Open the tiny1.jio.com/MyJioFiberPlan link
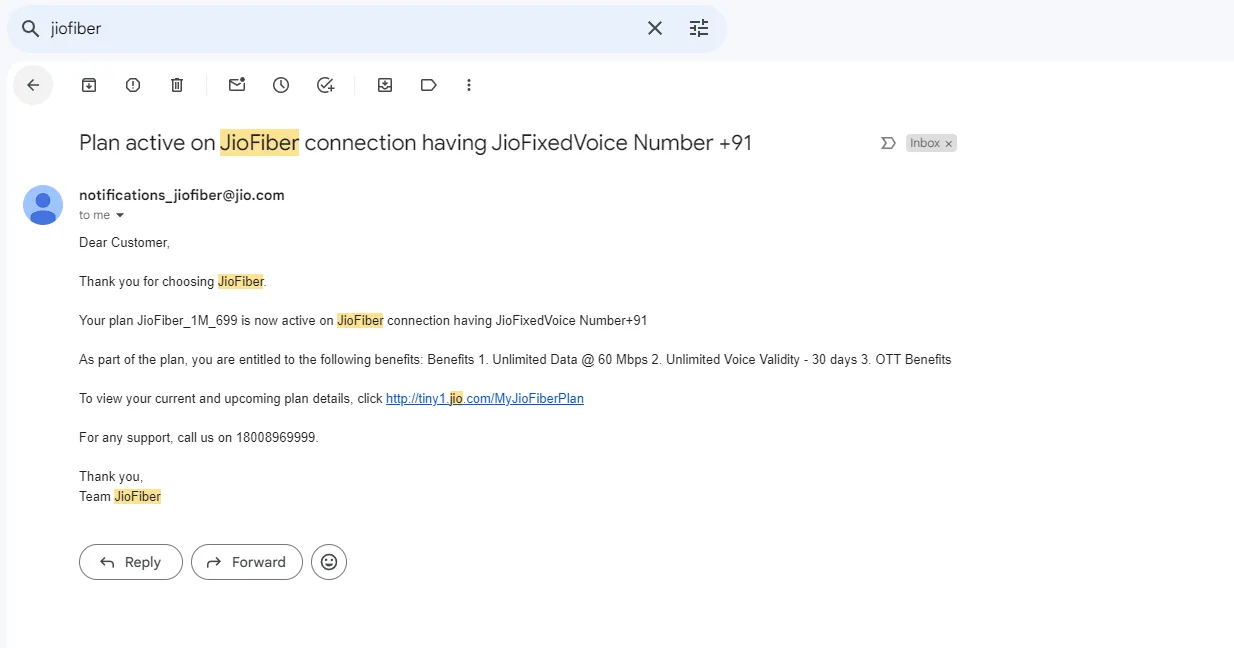1234x648 pixels. [485, 398]
